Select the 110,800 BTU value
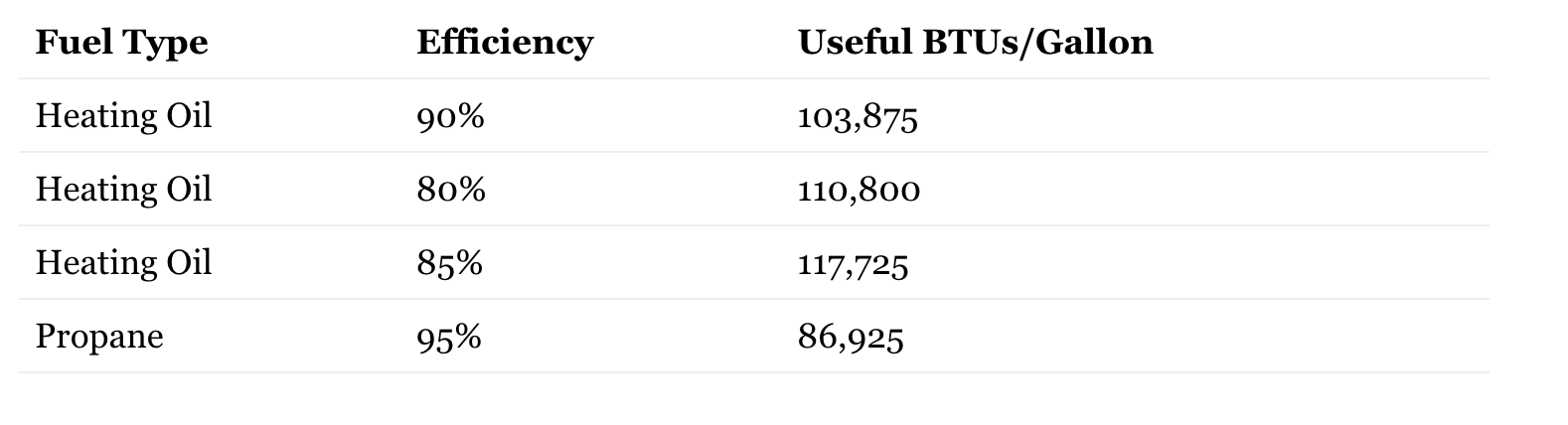Image resolution: width=1568 pixels, height=425 pixels. 859,190
